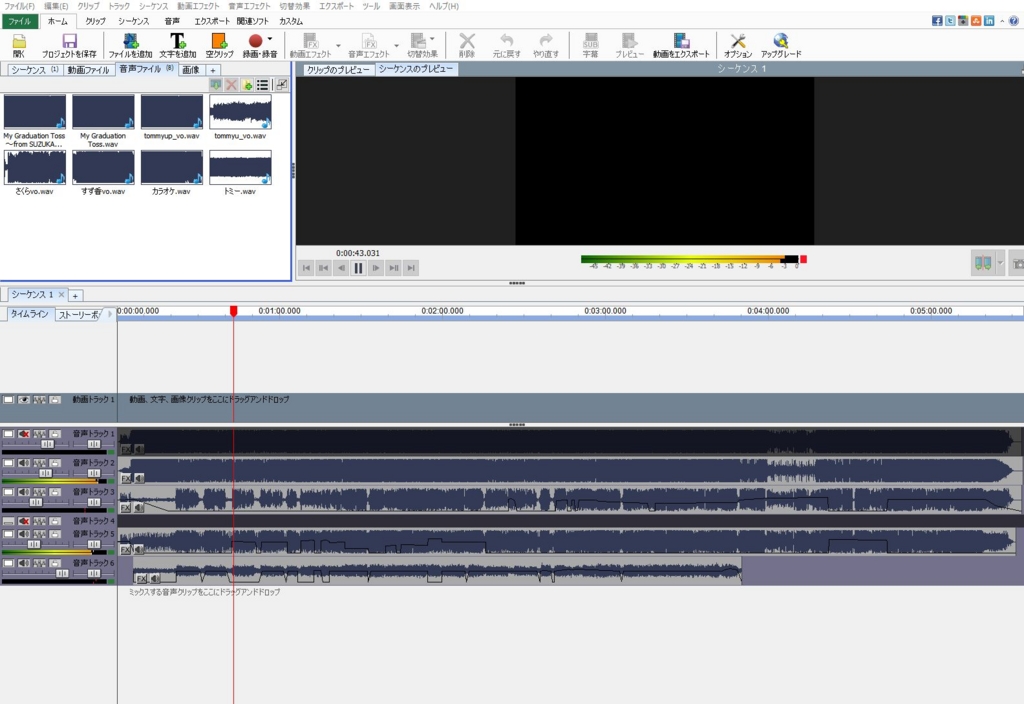Open the 字幕 subtitles tool
This screenshot has height=704, width=1024.
pyautogui.click(x=590, y=45)
